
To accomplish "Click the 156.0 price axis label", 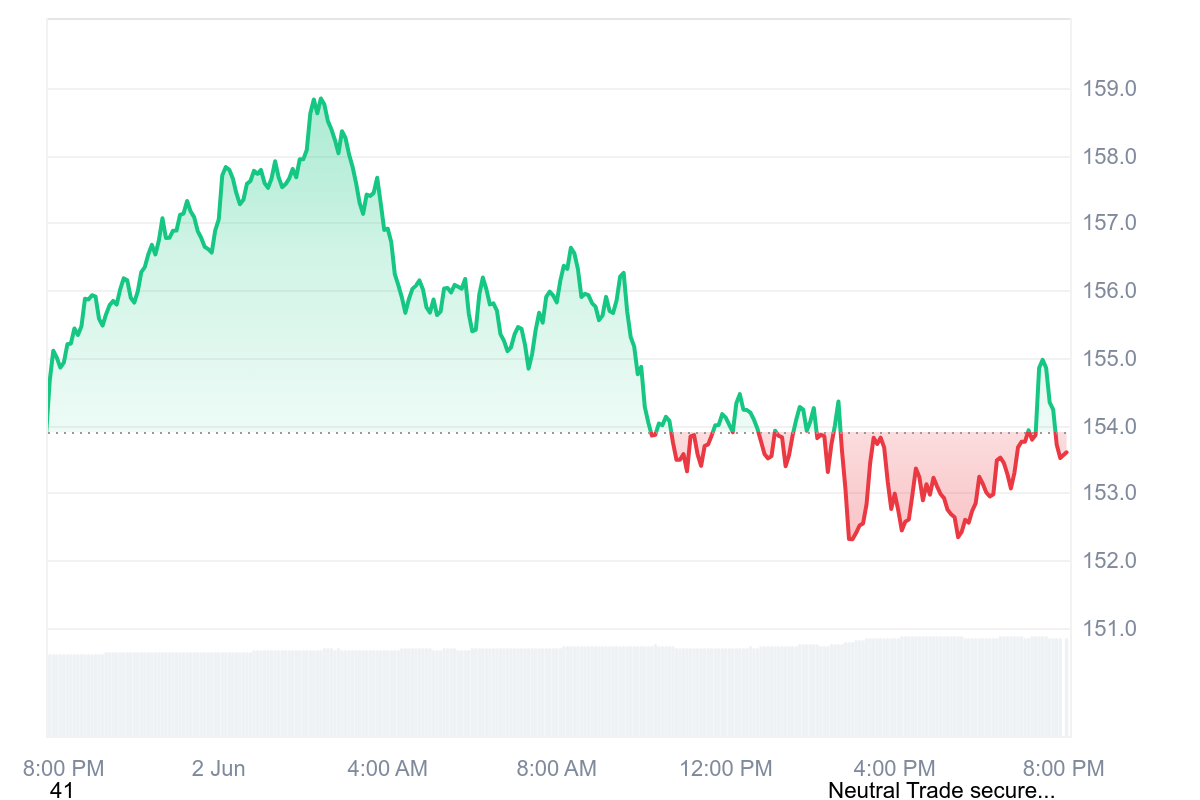I will 1109,291.
